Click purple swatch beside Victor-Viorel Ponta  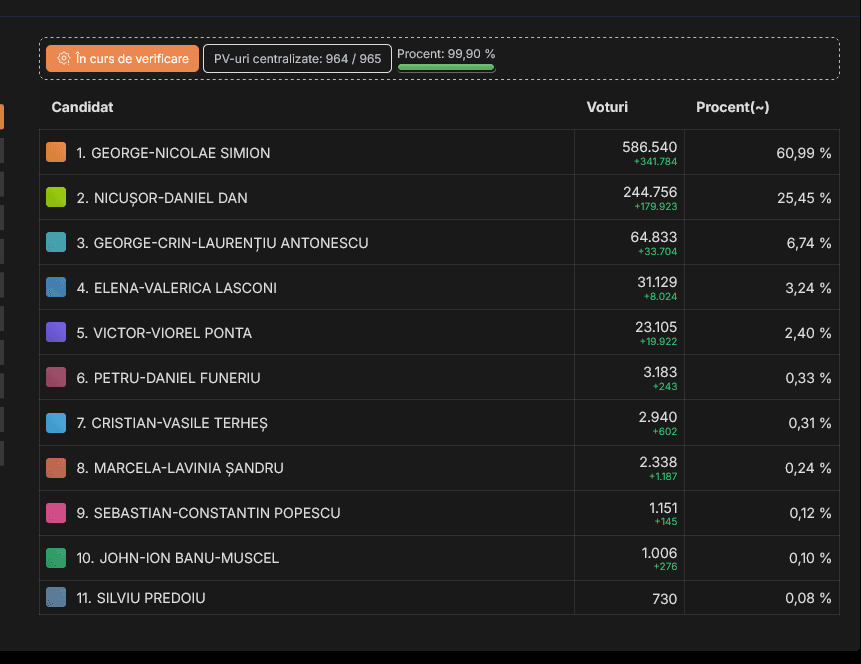[x=56, y=332]
